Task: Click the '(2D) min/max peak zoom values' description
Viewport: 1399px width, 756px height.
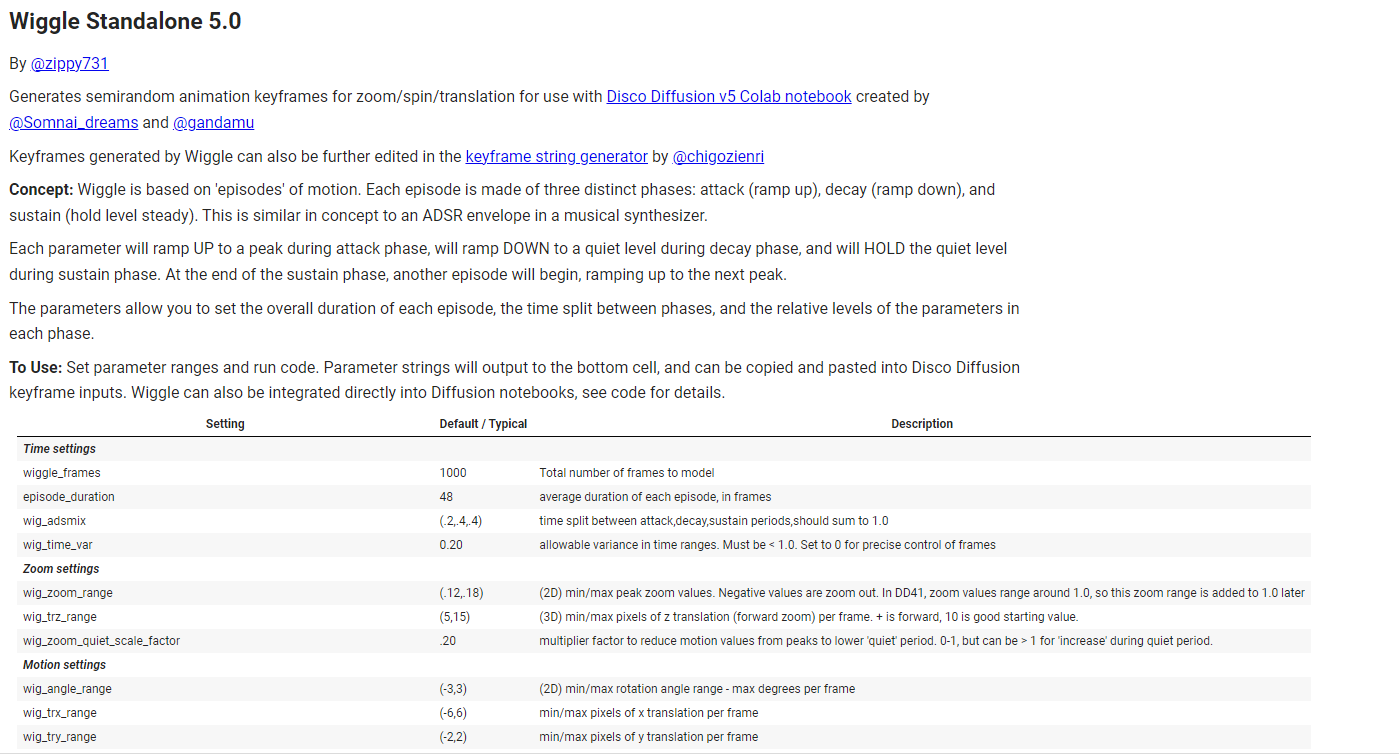Action: coord(922,593)
